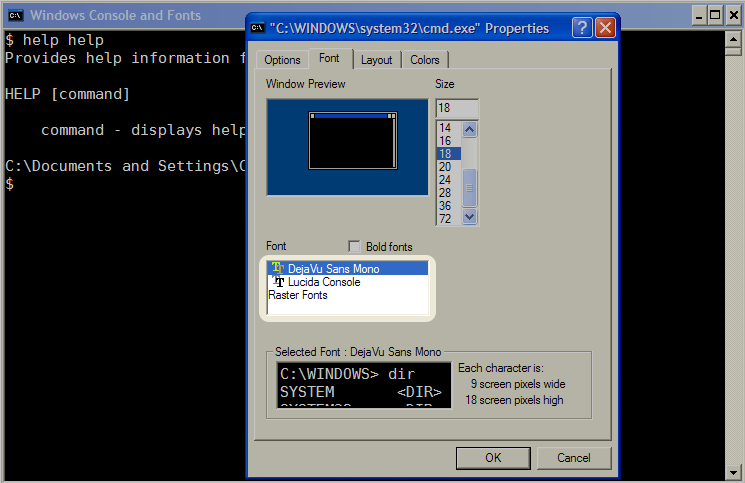The width and height of the screenshot is (745, 483).
Task: Select font size 28
Action: pos(449,193)
